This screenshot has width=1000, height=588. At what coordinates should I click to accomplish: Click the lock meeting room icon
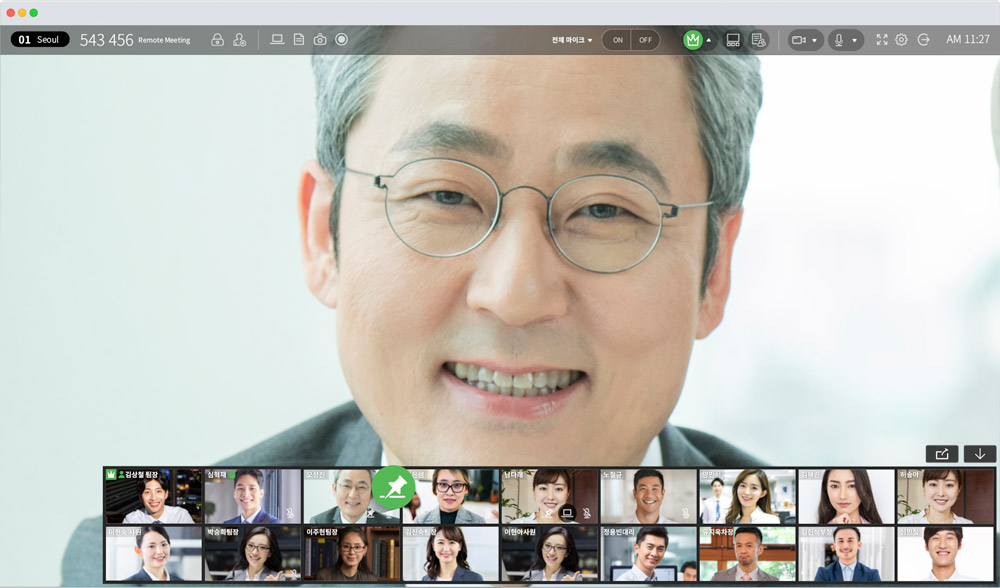[217, 40]
